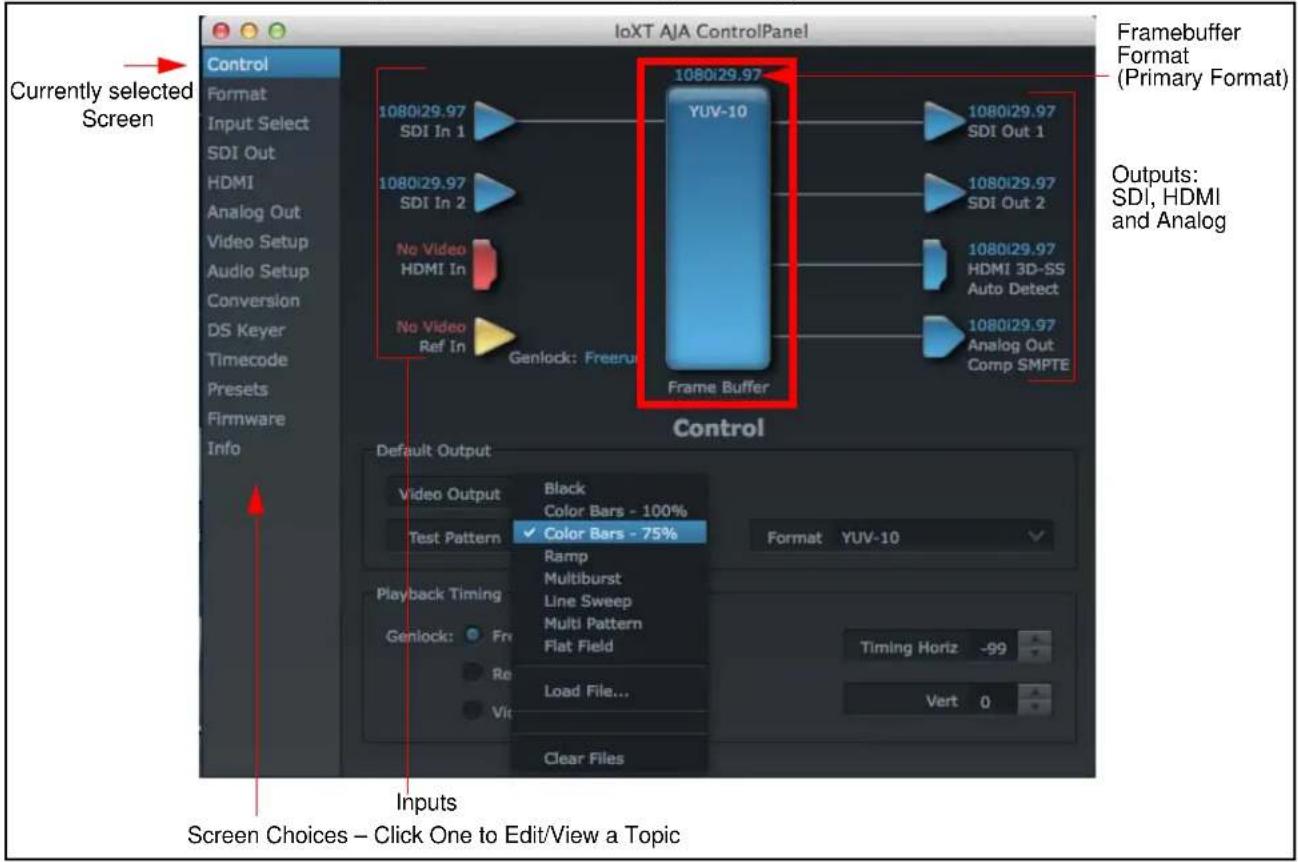
Task: Click the red HDMI In connector icon
Action: point(485,263)
